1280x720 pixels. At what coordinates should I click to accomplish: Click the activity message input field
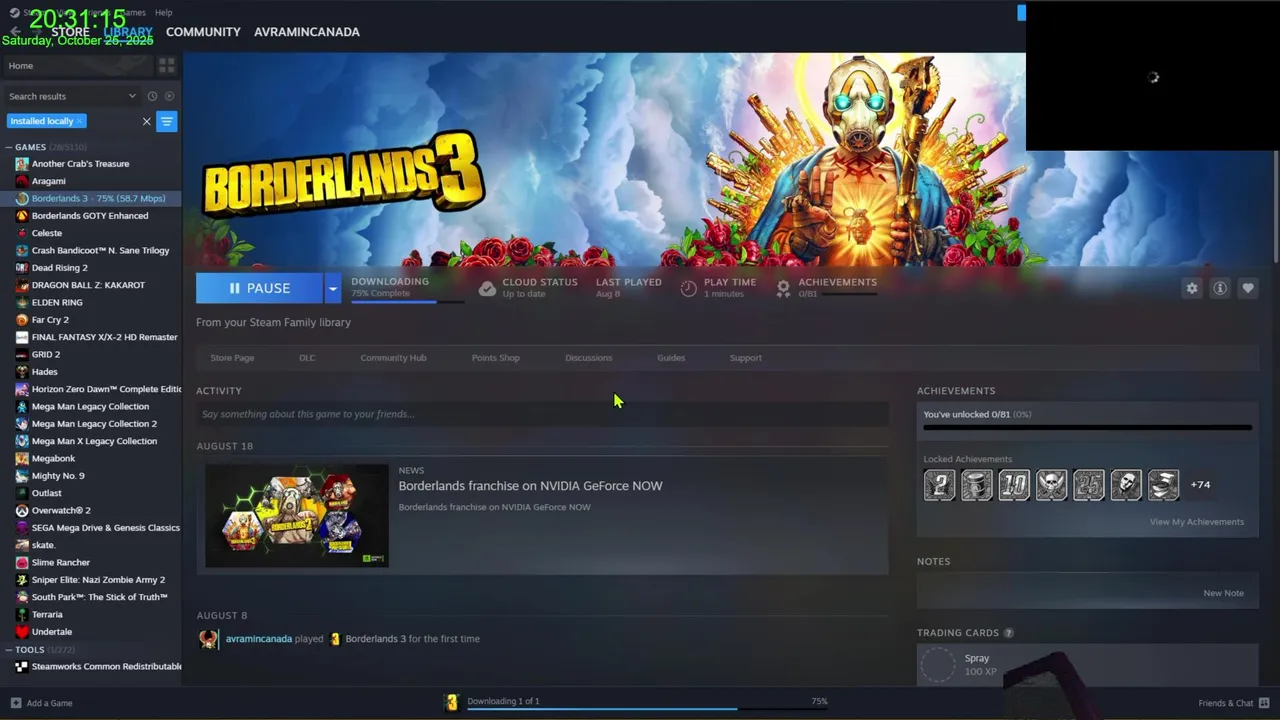[542, 414]
